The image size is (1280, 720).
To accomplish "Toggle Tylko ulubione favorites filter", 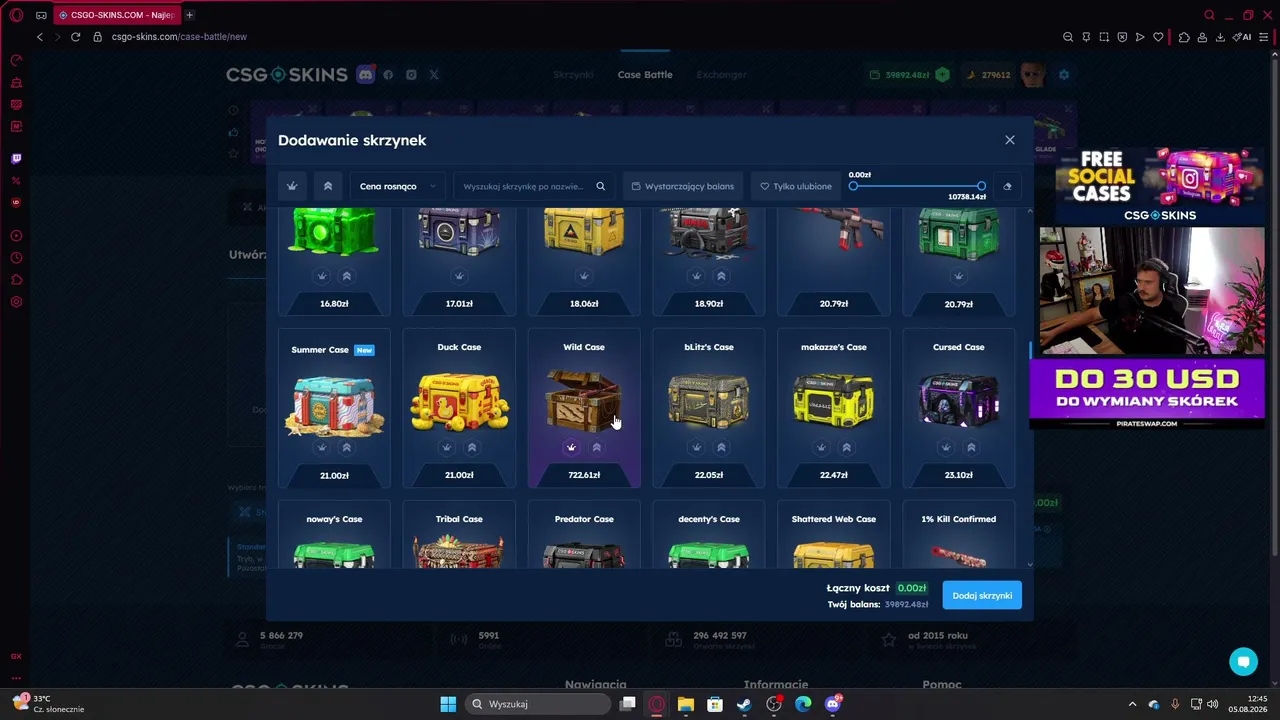I will click(x=796, y=186).
